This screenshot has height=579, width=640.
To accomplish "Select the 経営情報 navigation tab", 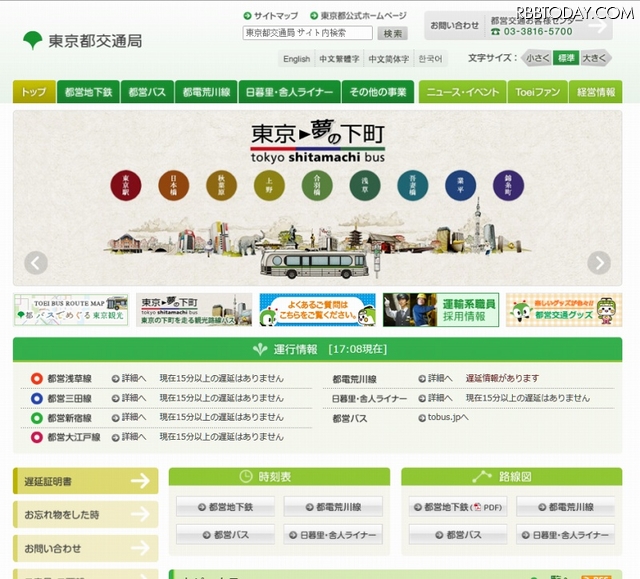I will (x=596, y=92).
